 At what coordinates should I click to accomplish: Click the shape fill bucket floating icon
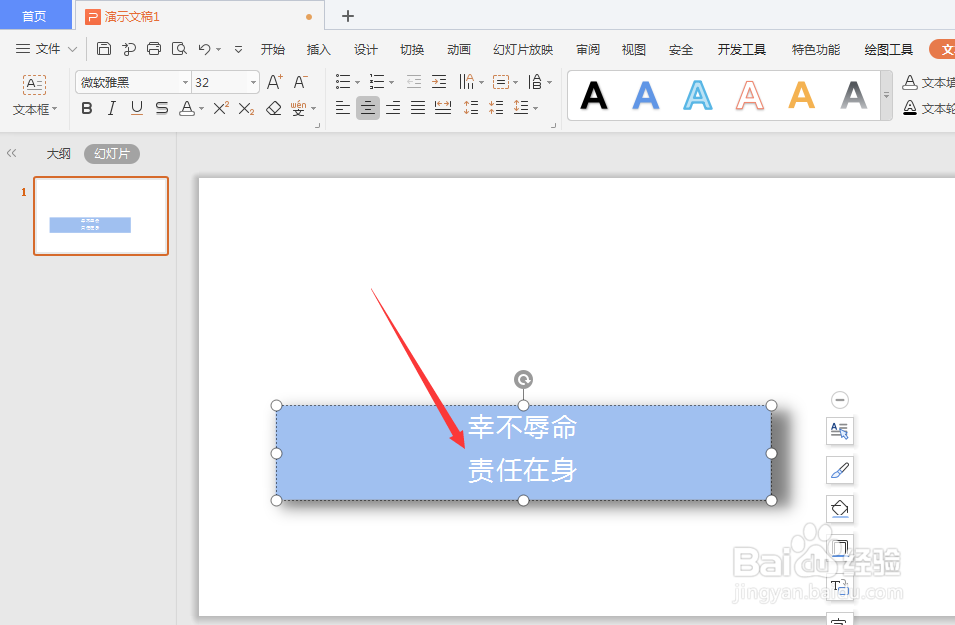[840, 509]
